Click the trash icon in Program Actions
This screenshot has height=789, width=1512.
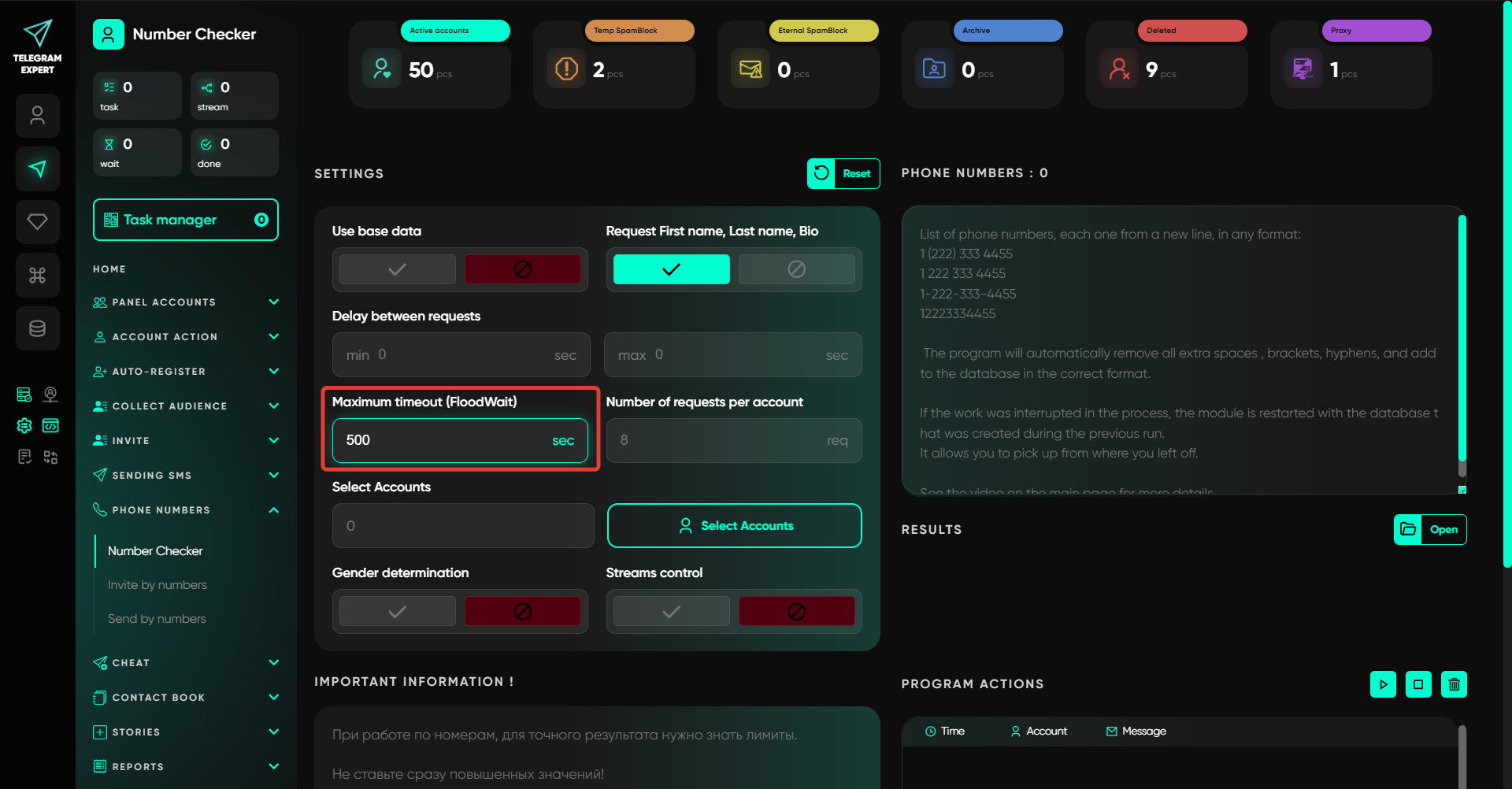click(1454, 684)
